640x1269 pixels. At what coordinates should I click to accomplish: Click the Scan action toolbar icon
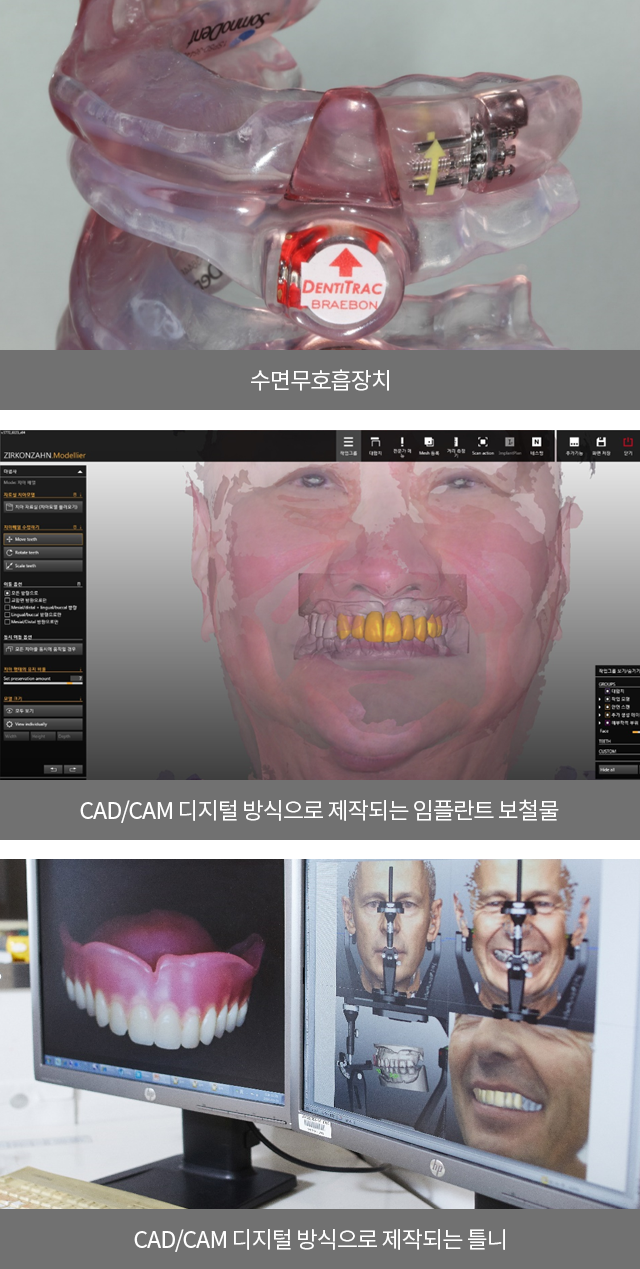[x=483, y=444]
